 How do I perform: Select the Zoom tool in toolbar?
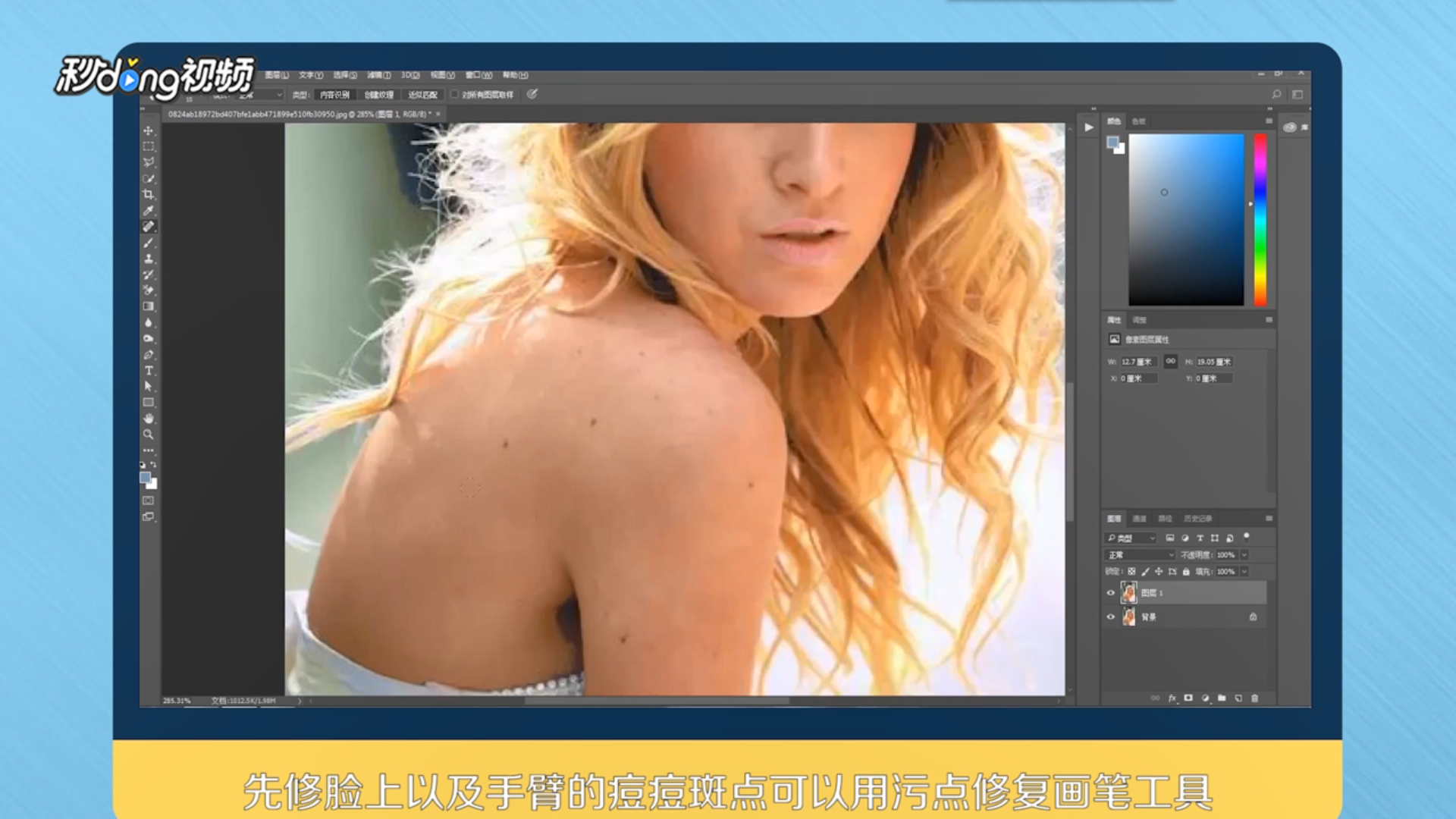pyautogui.click(x=149, y=435)
